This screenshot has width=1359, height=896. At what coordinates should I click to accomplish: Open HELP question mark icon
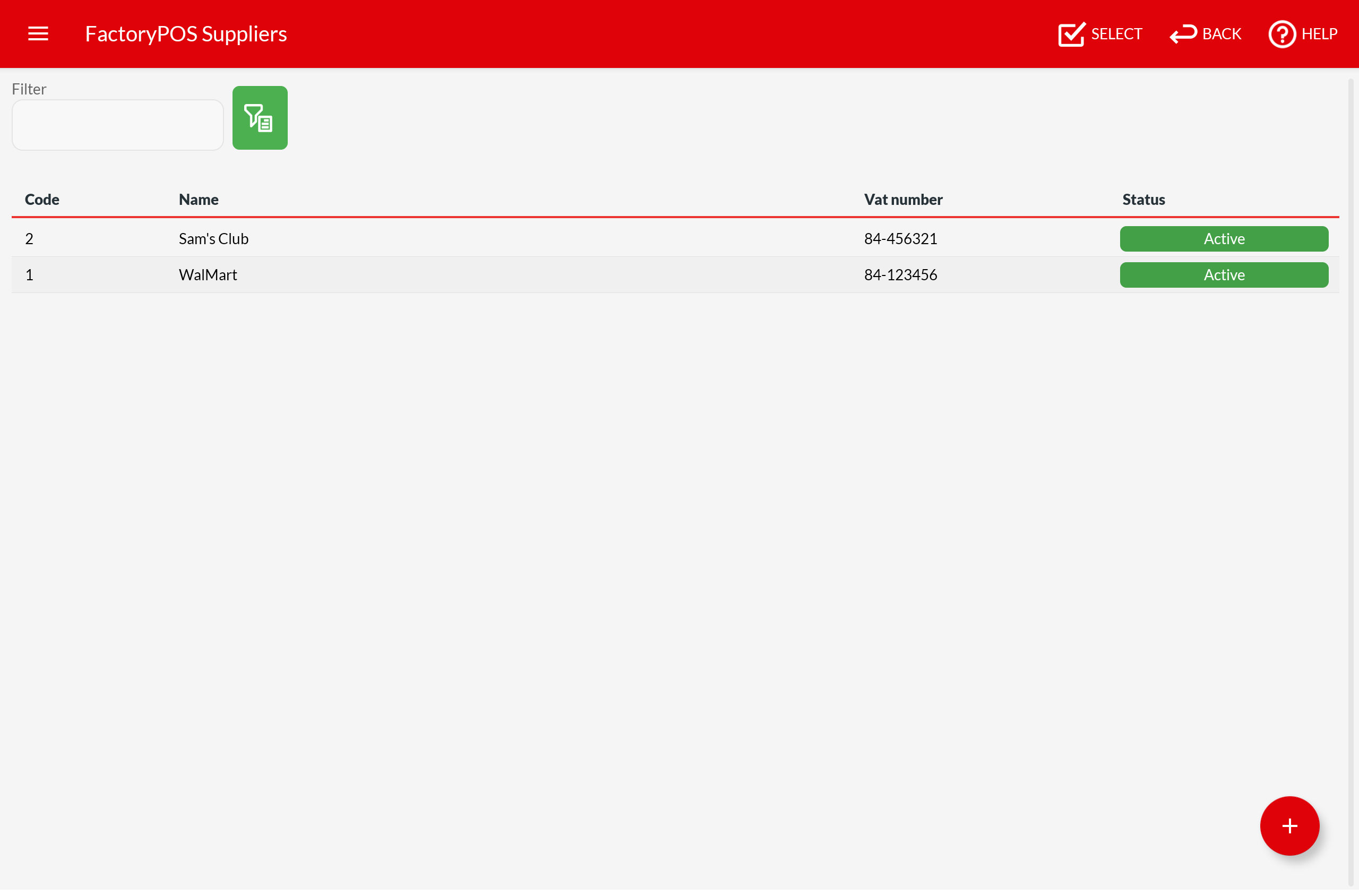pos(1282,35)
